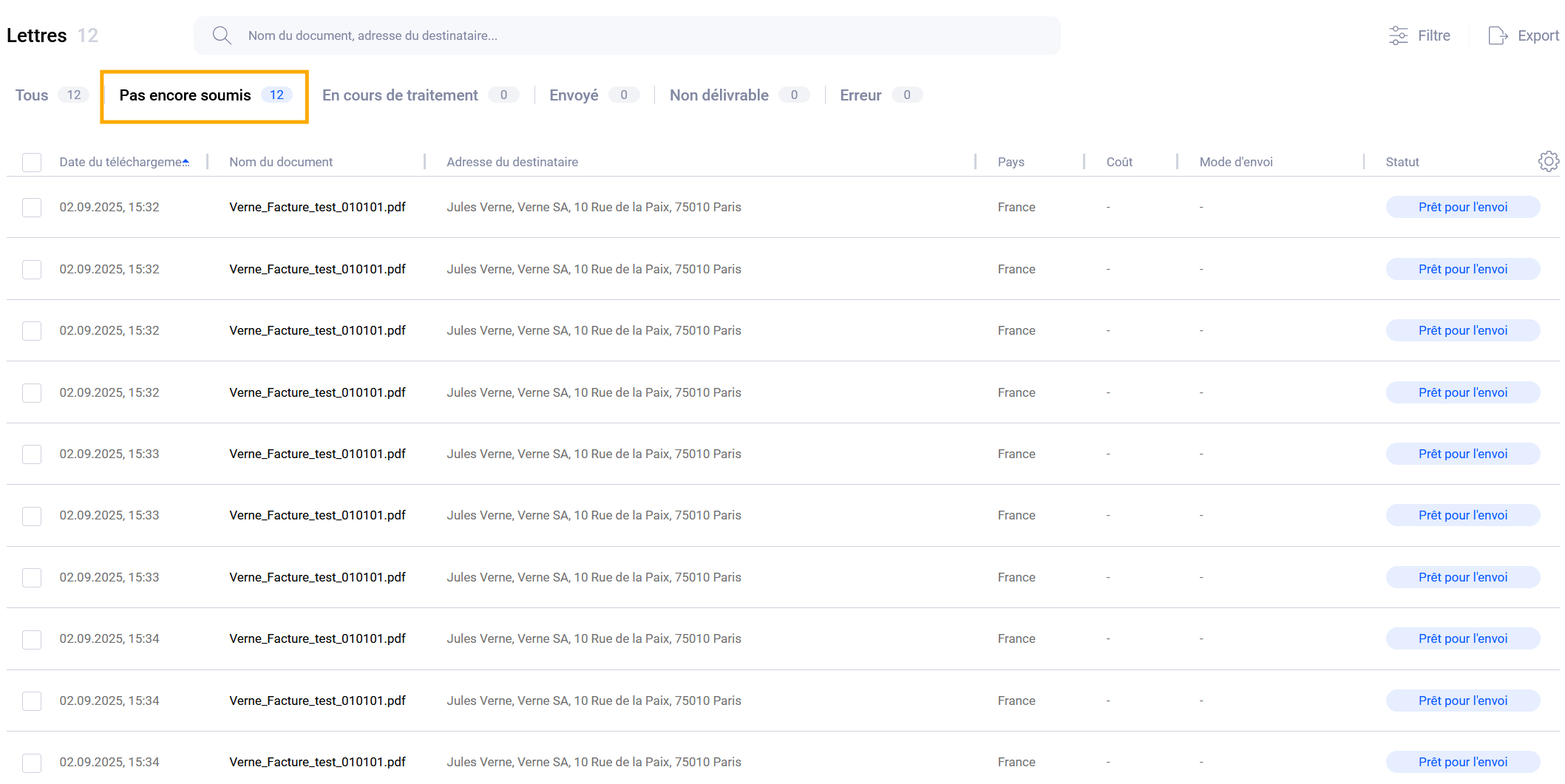This screenshot has height=784, width=1565.
Task: Click the magnifying glass search icon
Action: click(x=222, y=35)
